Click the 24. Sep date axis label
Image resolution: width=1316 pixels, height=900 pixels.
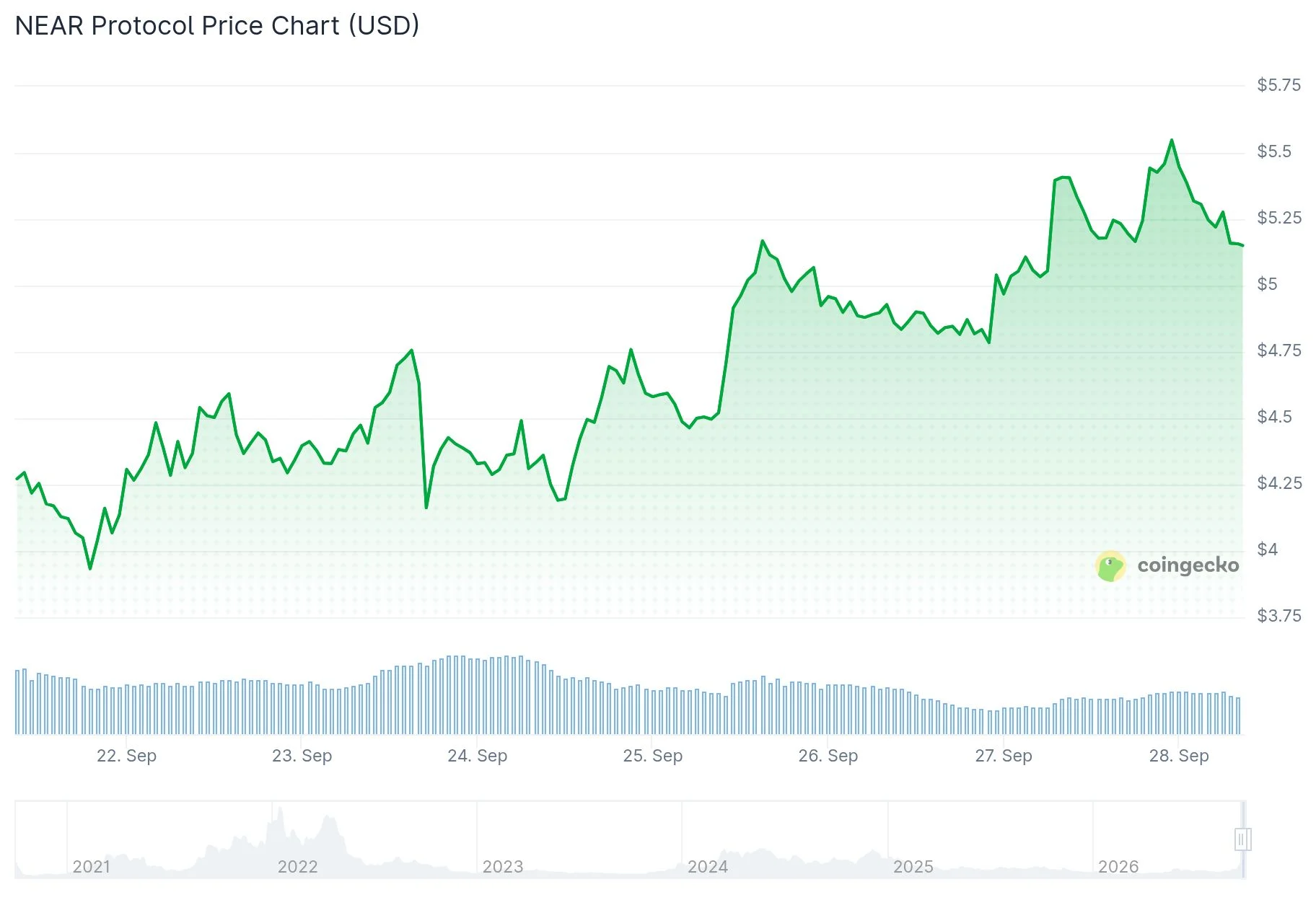pyautogui.click(x=478, y=756)
